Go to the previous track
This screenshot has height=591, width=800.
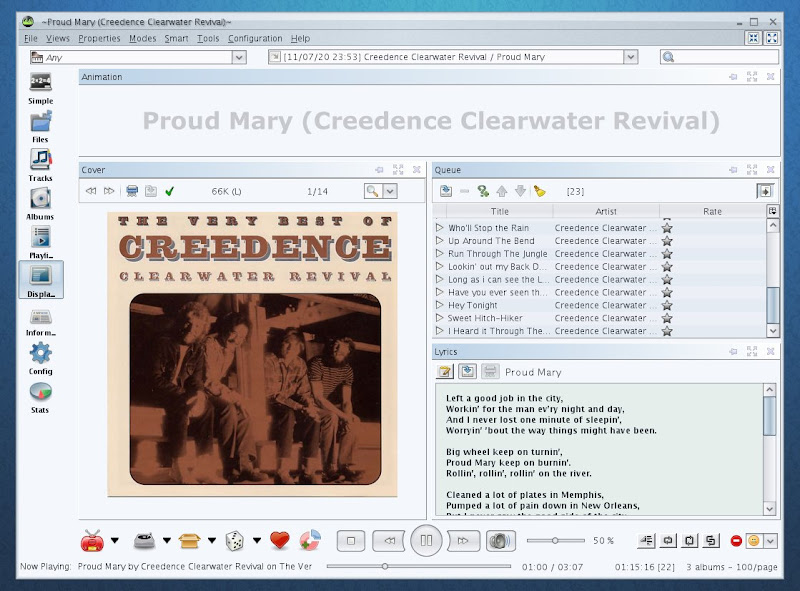click(x=389, y=541)
